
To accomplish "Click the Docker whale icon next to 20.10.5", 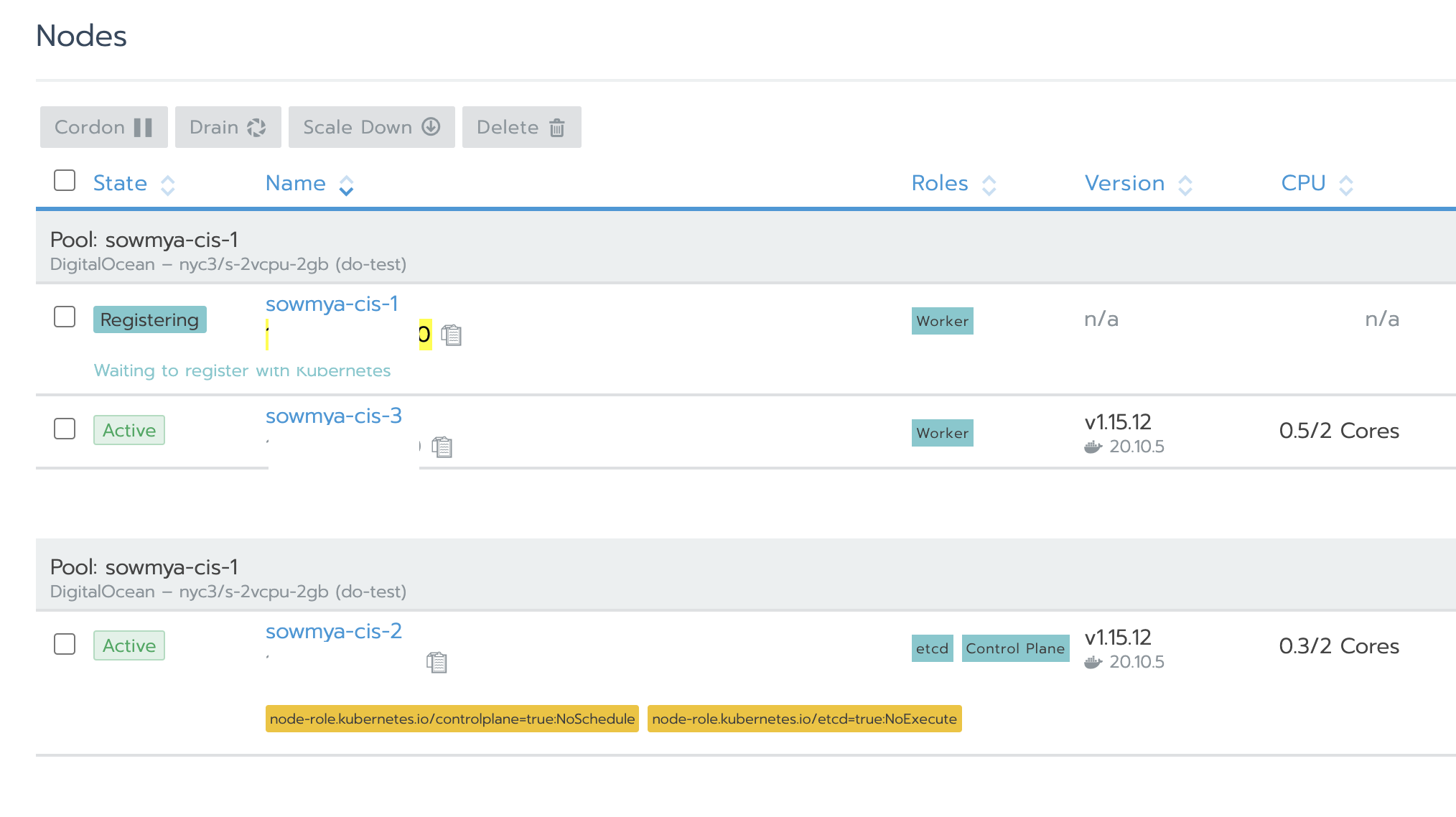I will [1093, 446].
